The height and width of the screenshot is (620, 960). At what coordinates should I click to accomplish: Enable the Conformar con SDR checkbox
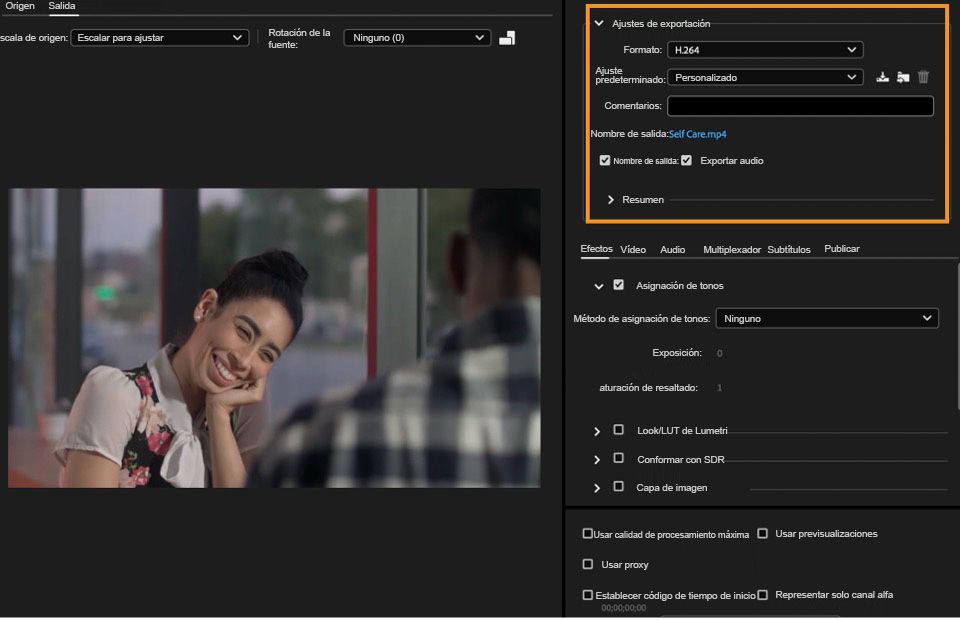tap(618, 459)
